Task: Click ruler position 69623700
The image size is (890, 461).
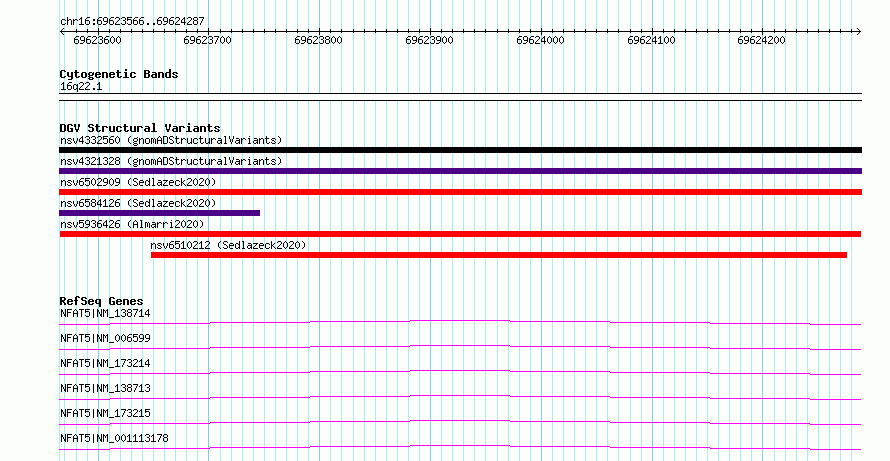Action: coord(208,40)
